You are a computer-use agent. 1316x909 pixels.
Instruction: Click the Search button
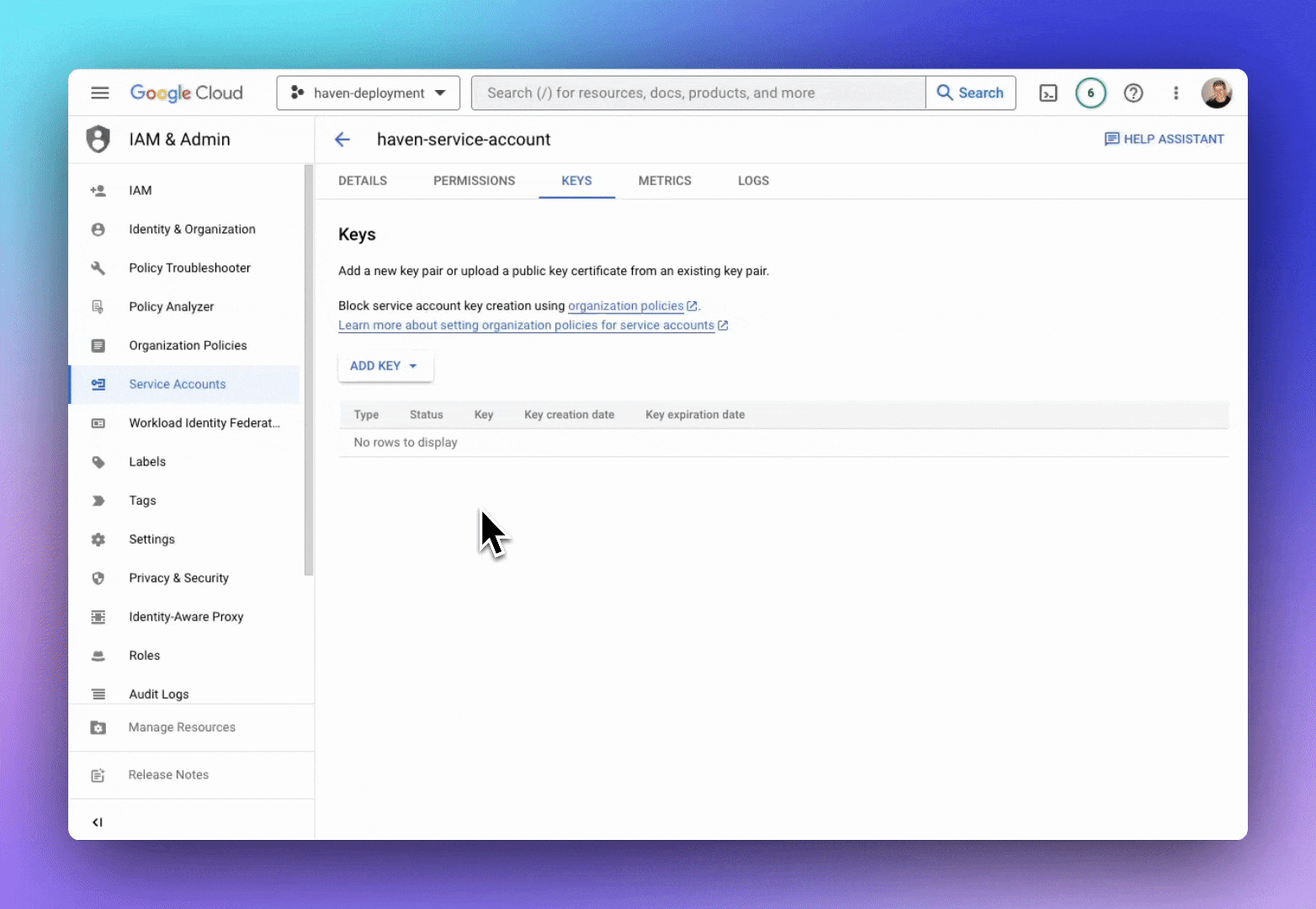pyautogui.click(x=970, y=93)
